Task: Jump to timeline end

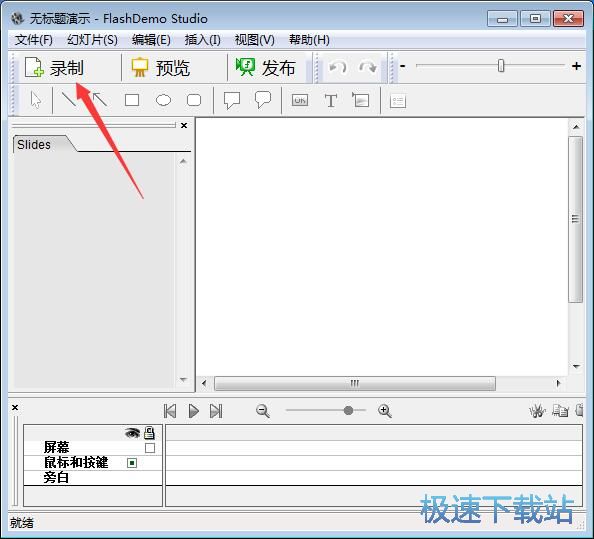Action: [x=216, y=411]
